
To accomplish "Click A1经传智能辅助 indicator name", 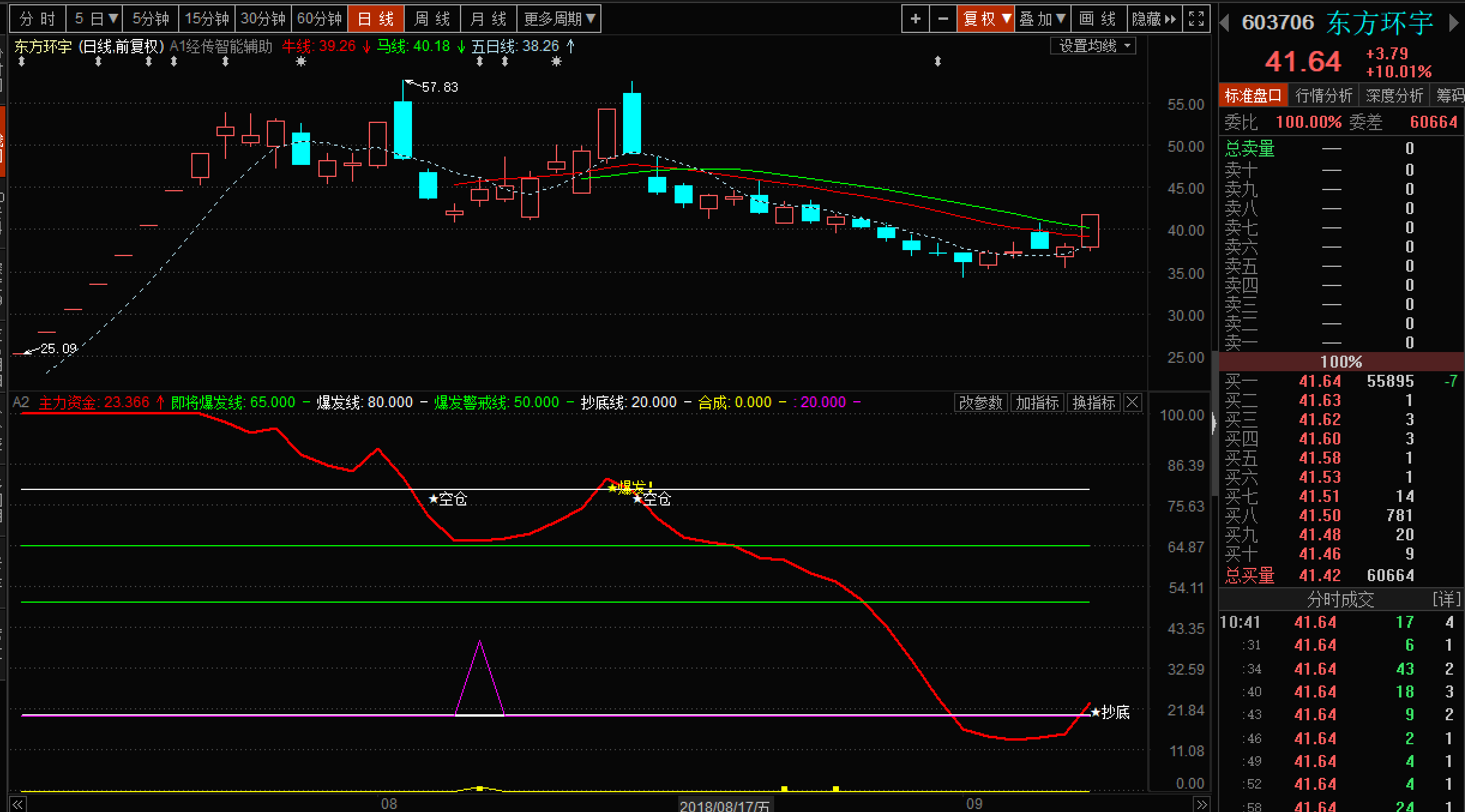I will (x=221, y=46).
